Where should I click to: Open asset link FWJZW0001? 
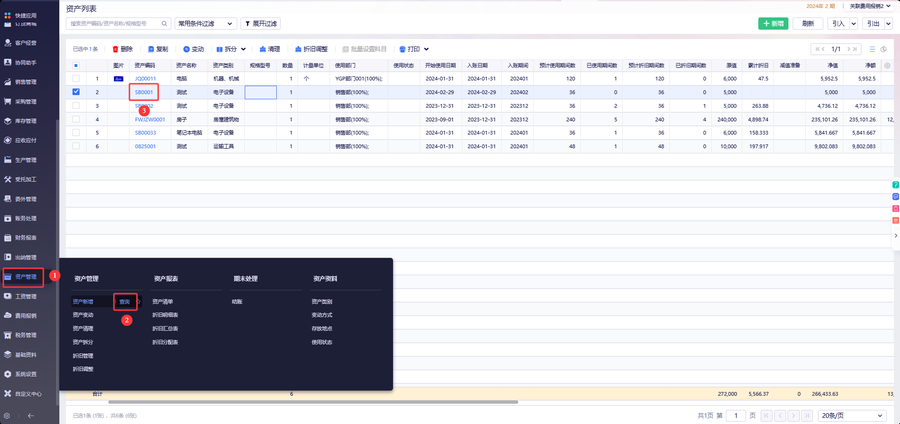150,119
